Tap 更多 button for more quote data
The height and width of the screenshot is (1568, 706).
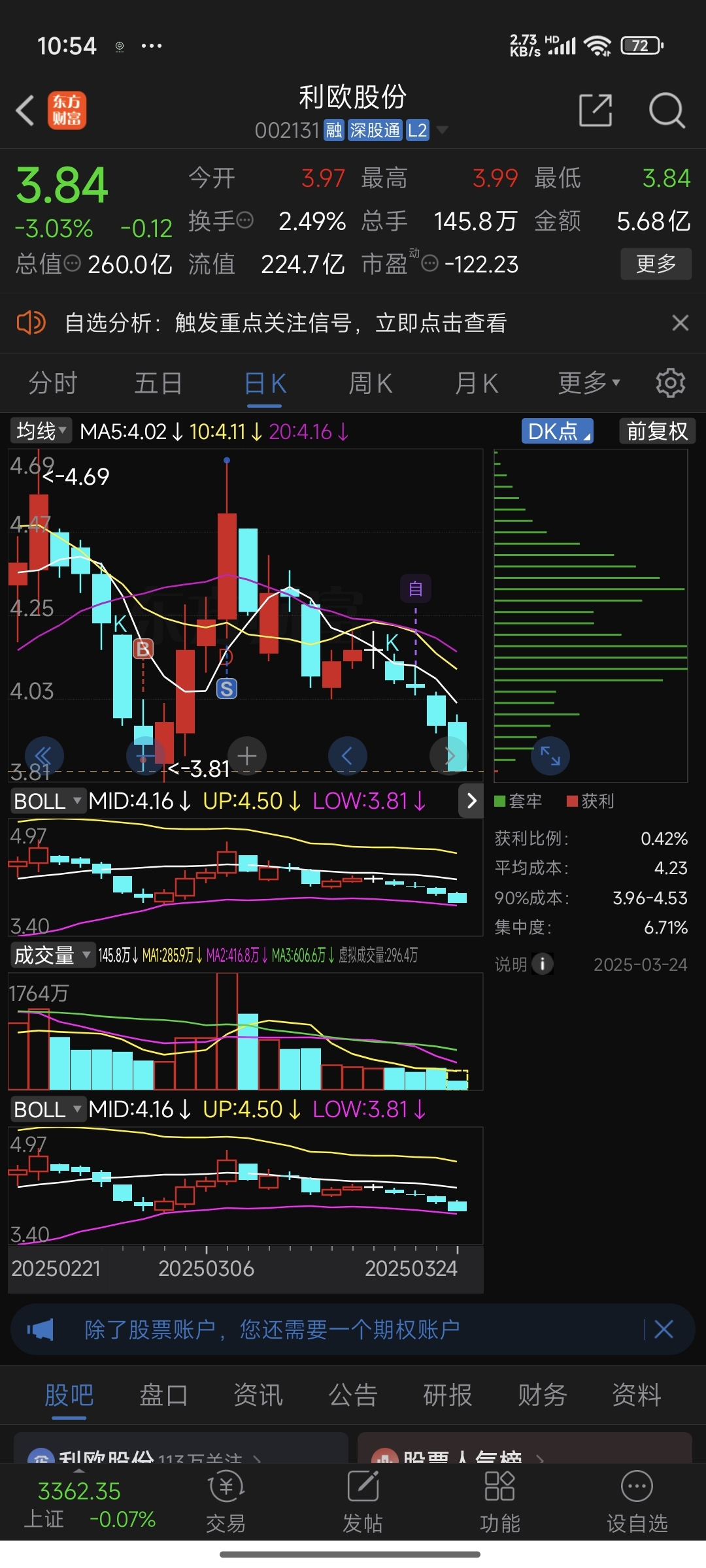(x=656, y=264)
